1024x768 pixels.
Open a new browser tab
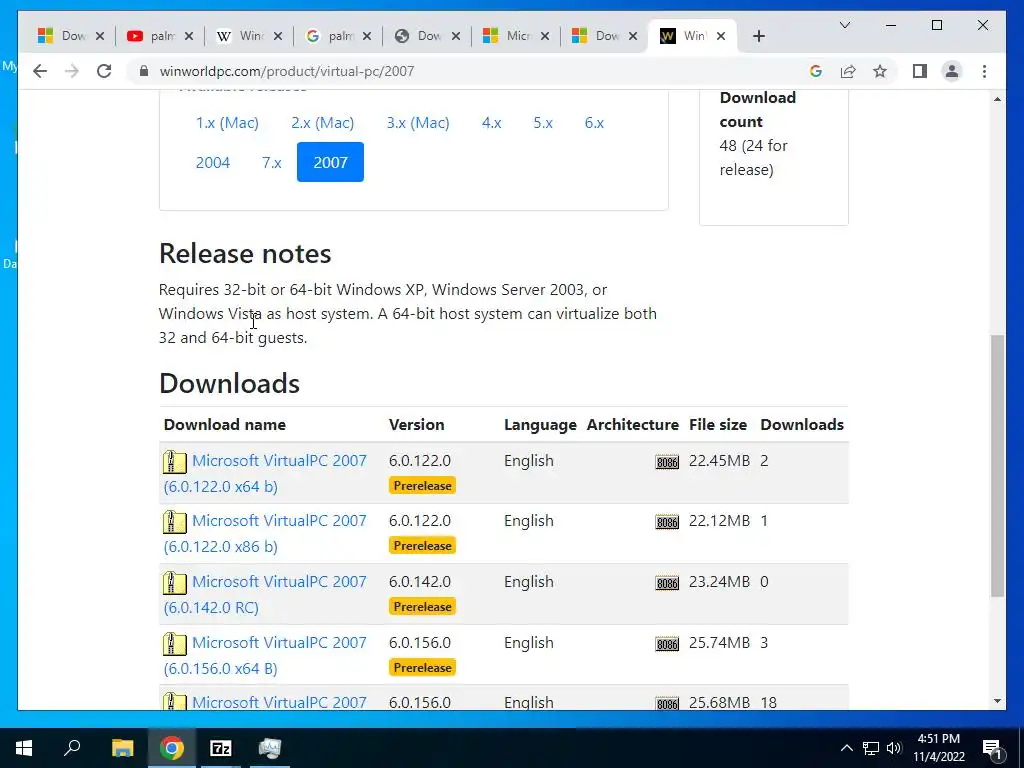point(758,36)
